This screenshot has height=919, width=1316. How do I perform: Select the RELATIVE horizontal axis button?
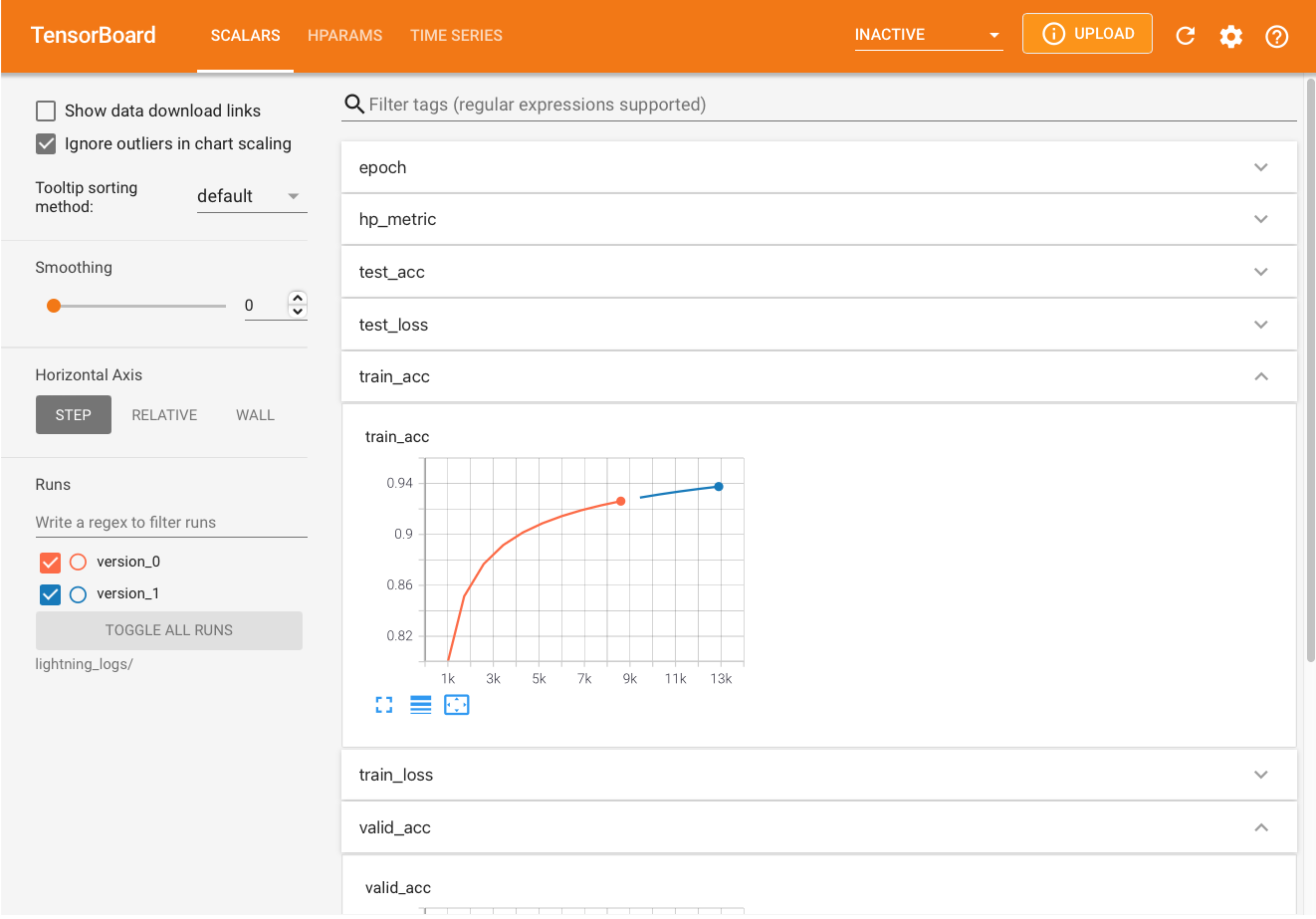(x=164, y=415)
